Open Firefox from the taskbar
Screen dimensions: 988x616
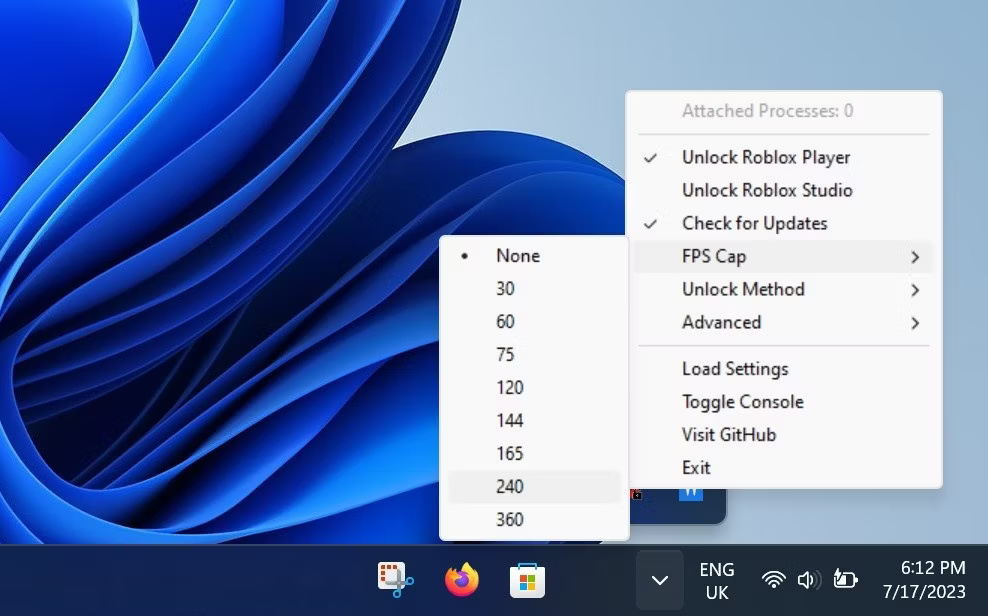461,578
